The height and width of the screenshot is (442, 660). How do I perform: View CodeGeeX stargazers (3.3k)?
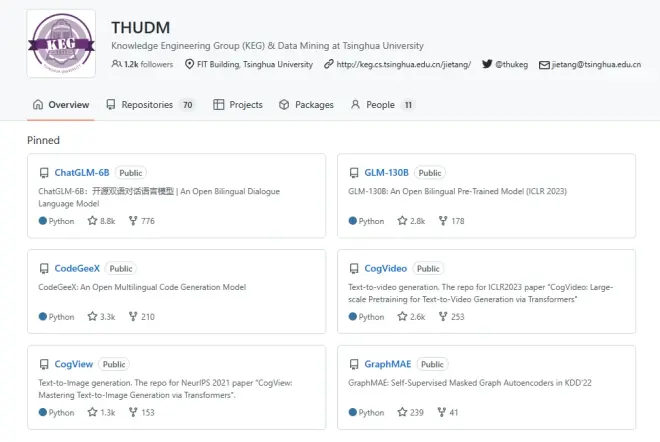coord(101,317)
